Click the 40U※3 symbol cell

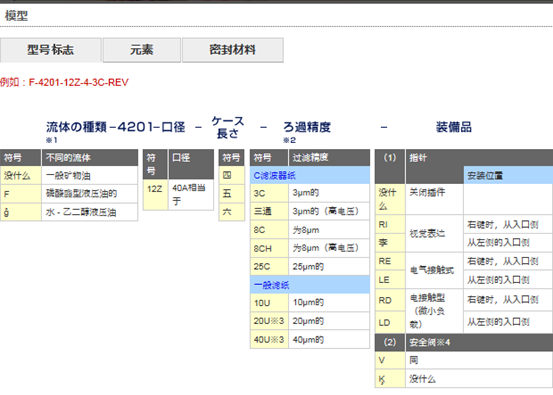click(x=269, y=340)
